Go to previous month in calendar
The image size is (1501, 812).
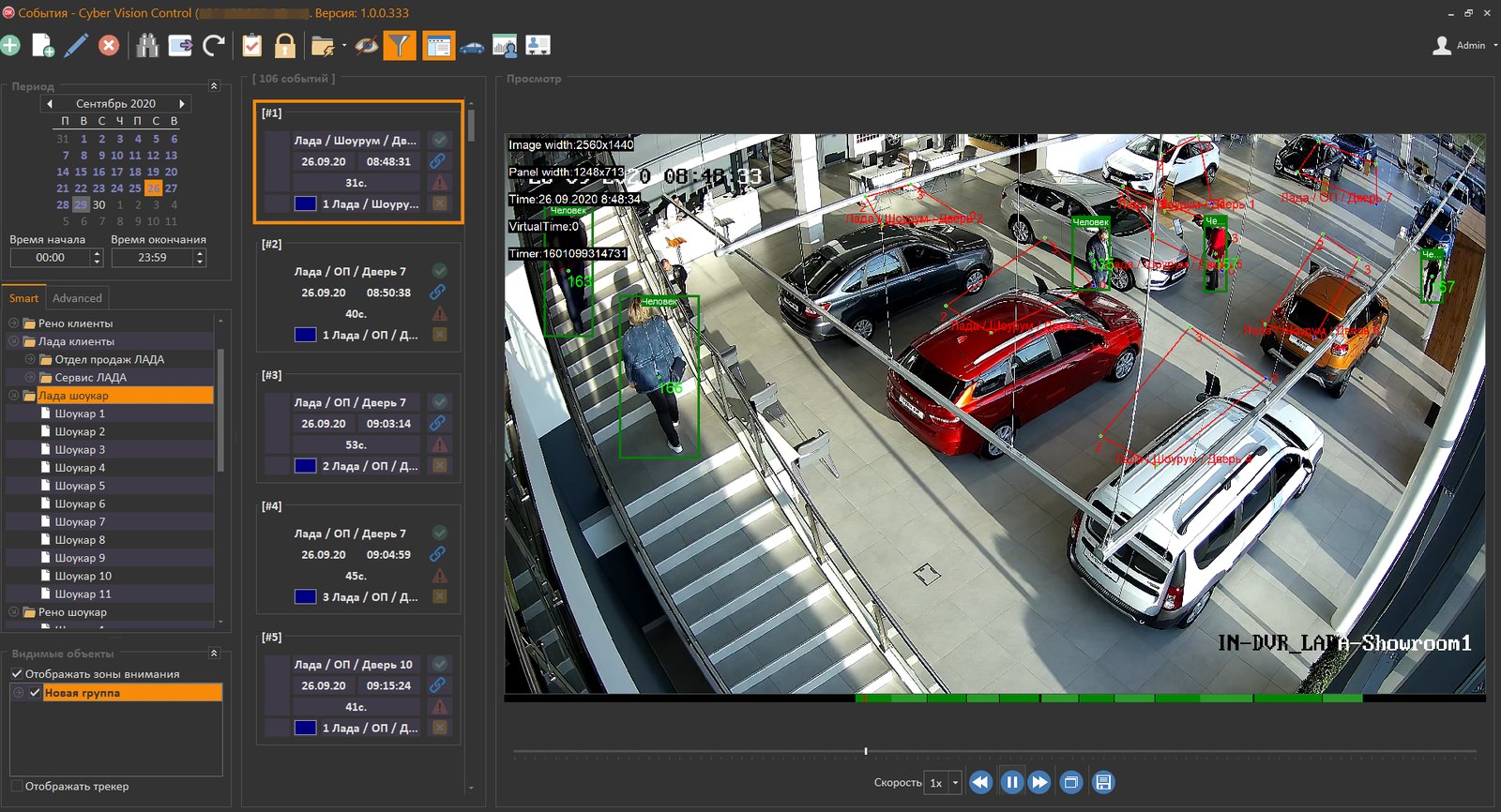(x=50, y=104)
